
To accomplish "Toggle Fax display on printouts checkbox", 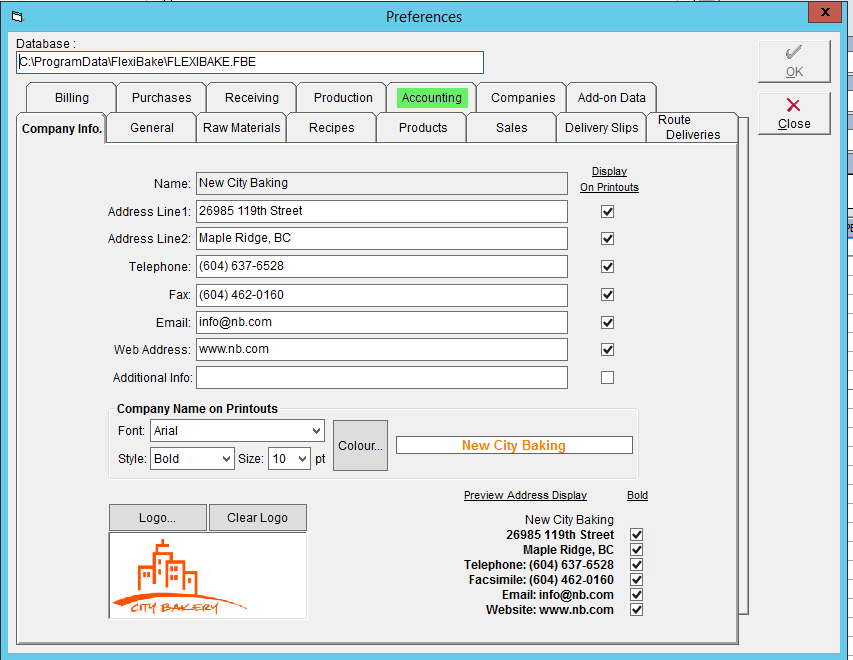I will [607, 294].
